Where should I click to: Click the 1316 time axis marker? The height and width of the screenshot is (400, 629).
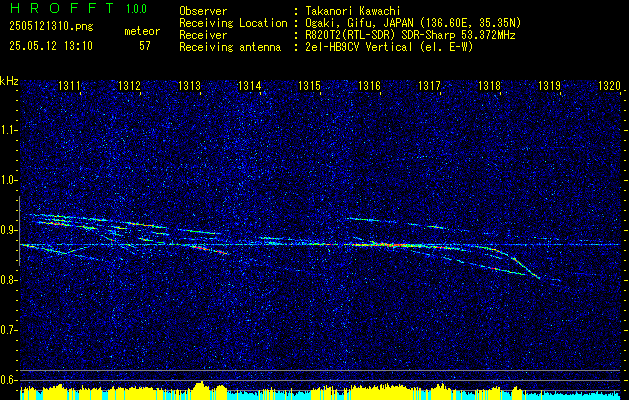tap(369, 85)
